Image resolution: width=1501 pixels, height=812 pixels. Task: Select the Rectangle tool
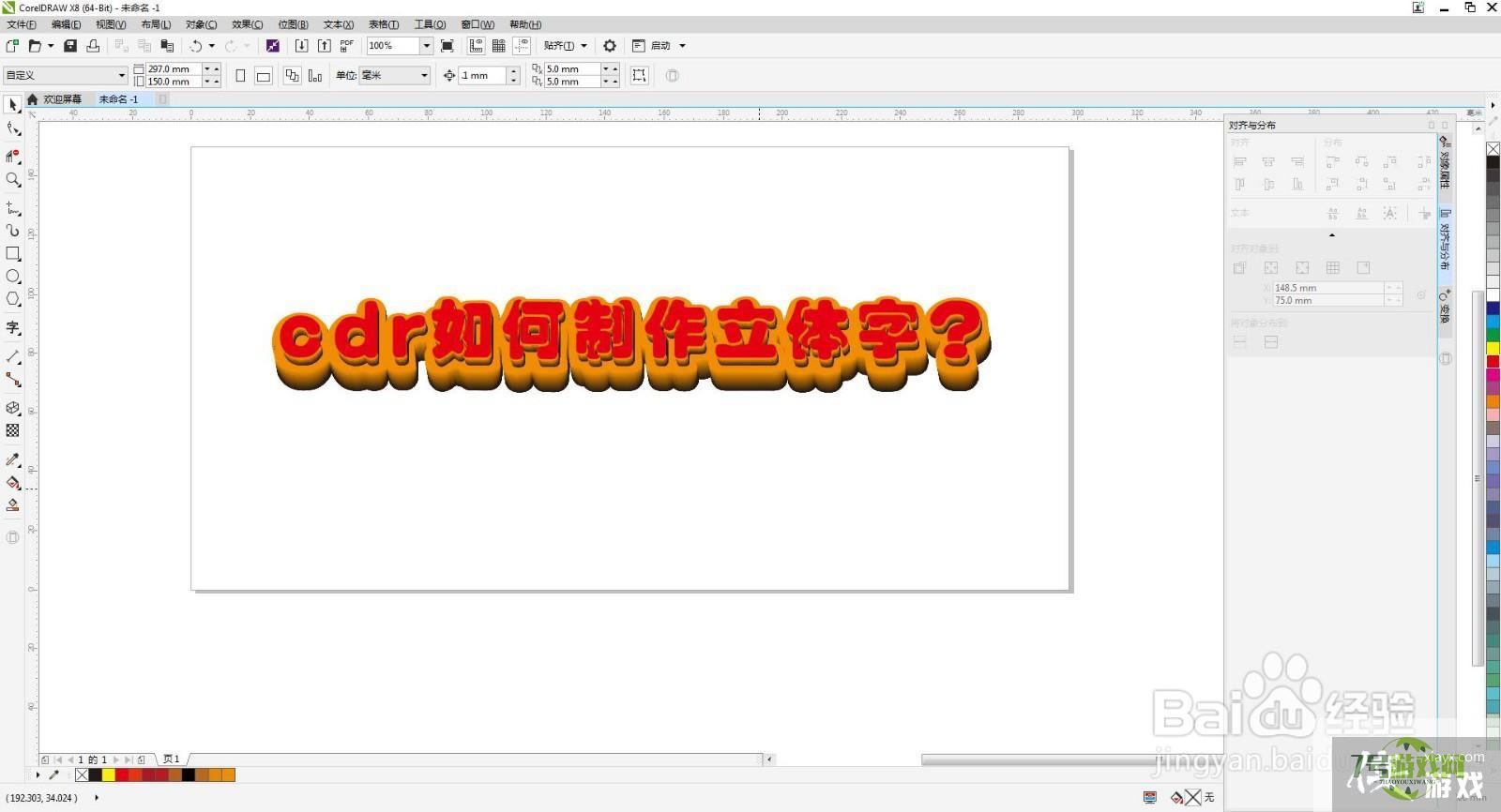(x=13, y=253)
